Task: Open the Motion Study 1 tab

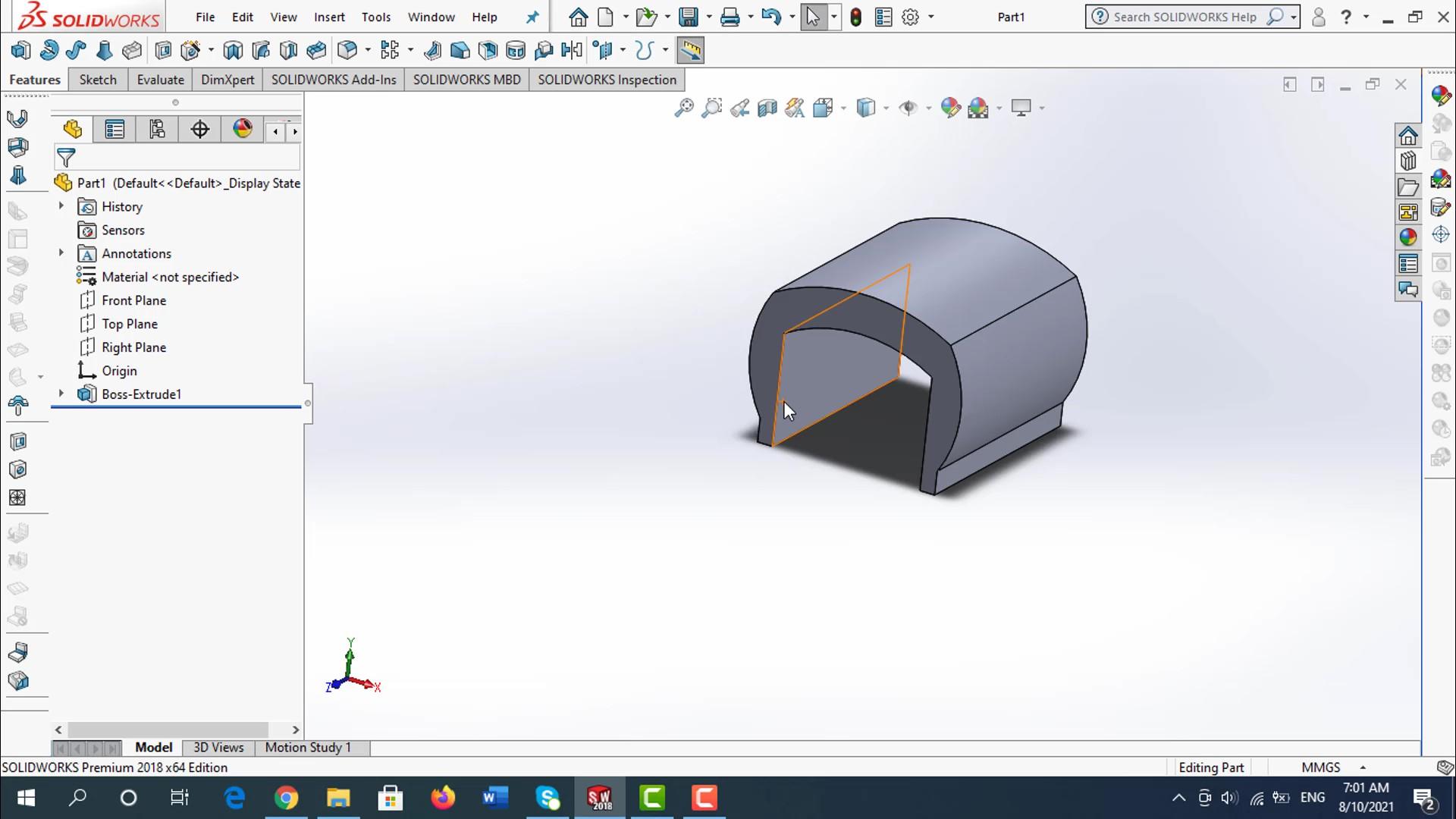Action: pos(308,747)
